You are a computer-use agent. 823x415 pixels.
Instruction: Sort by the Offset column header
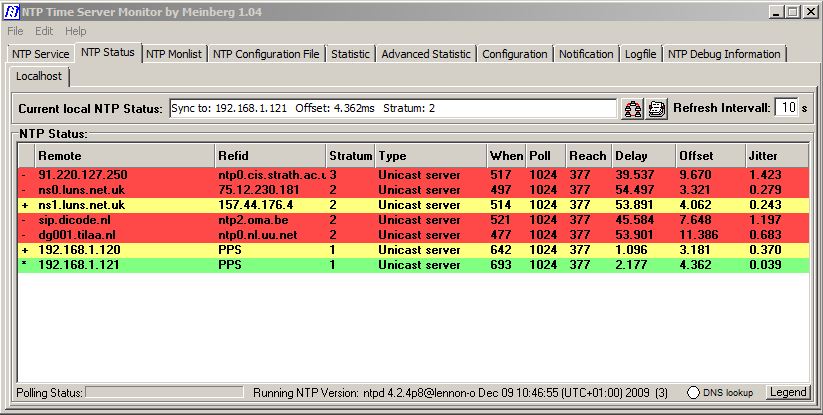[x=711, y=156]
